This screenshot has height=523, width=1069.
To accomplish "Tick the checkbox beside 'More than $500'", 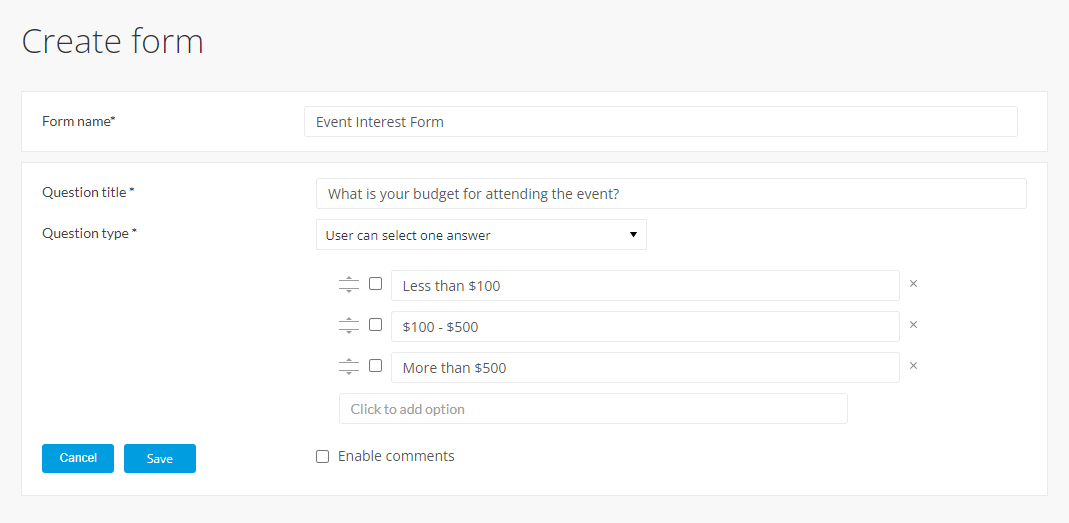I will 376,365.
